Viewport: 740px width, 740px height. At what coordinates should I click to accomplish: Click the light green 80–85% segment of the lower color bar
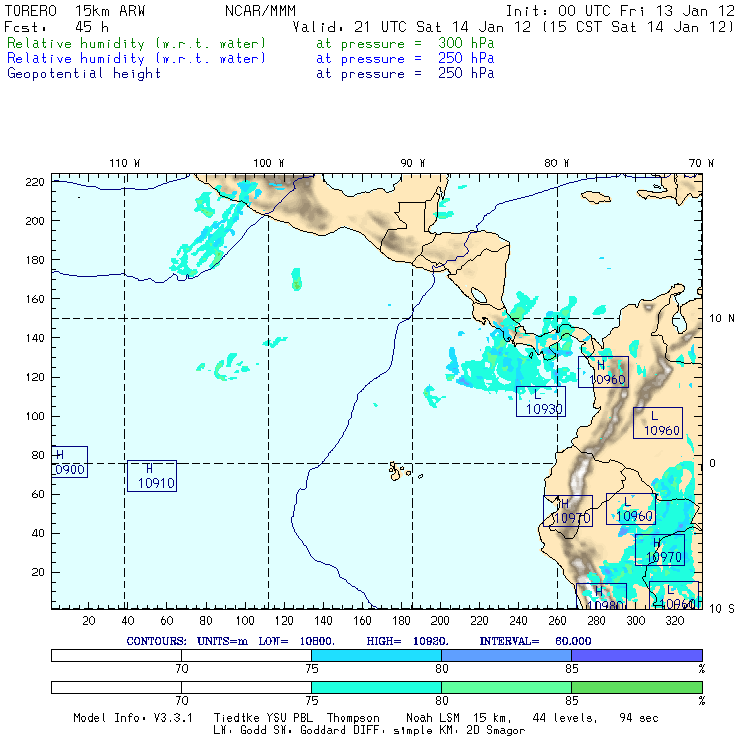point(506,687)
